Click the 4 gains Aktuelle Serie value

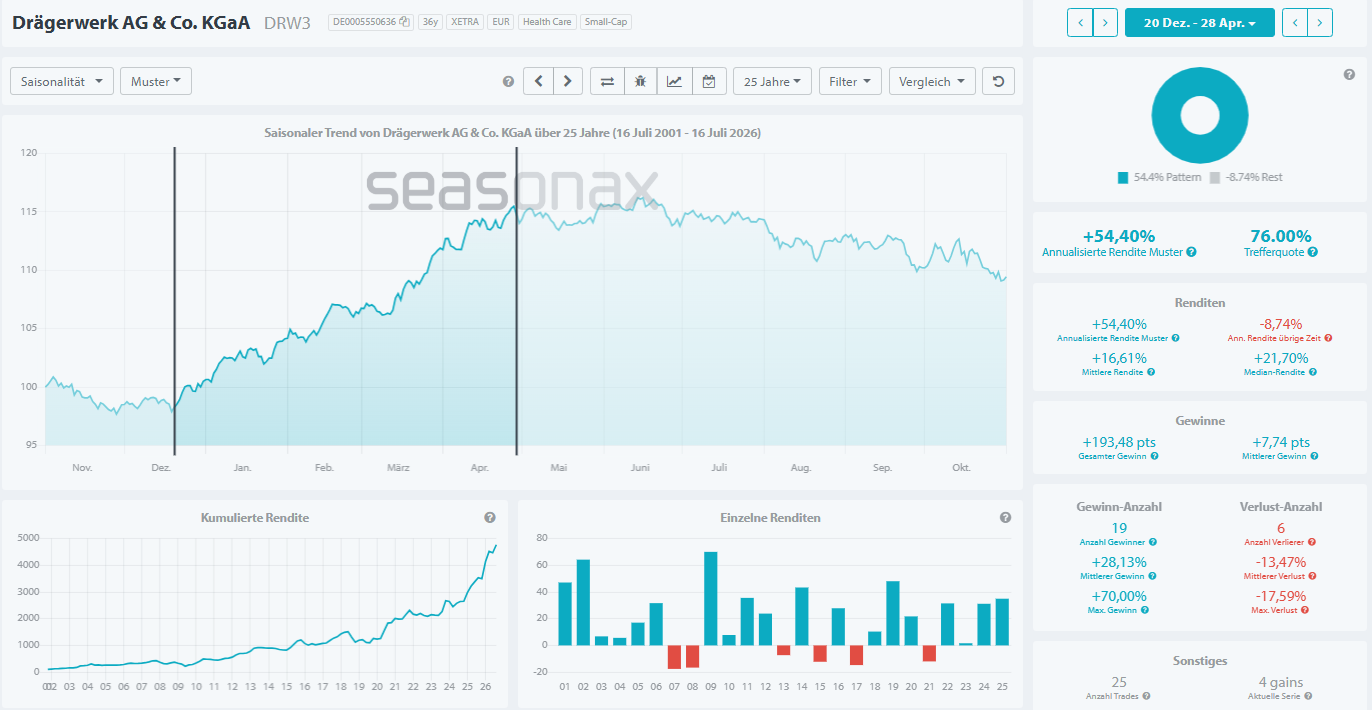tap(1280, 682)
